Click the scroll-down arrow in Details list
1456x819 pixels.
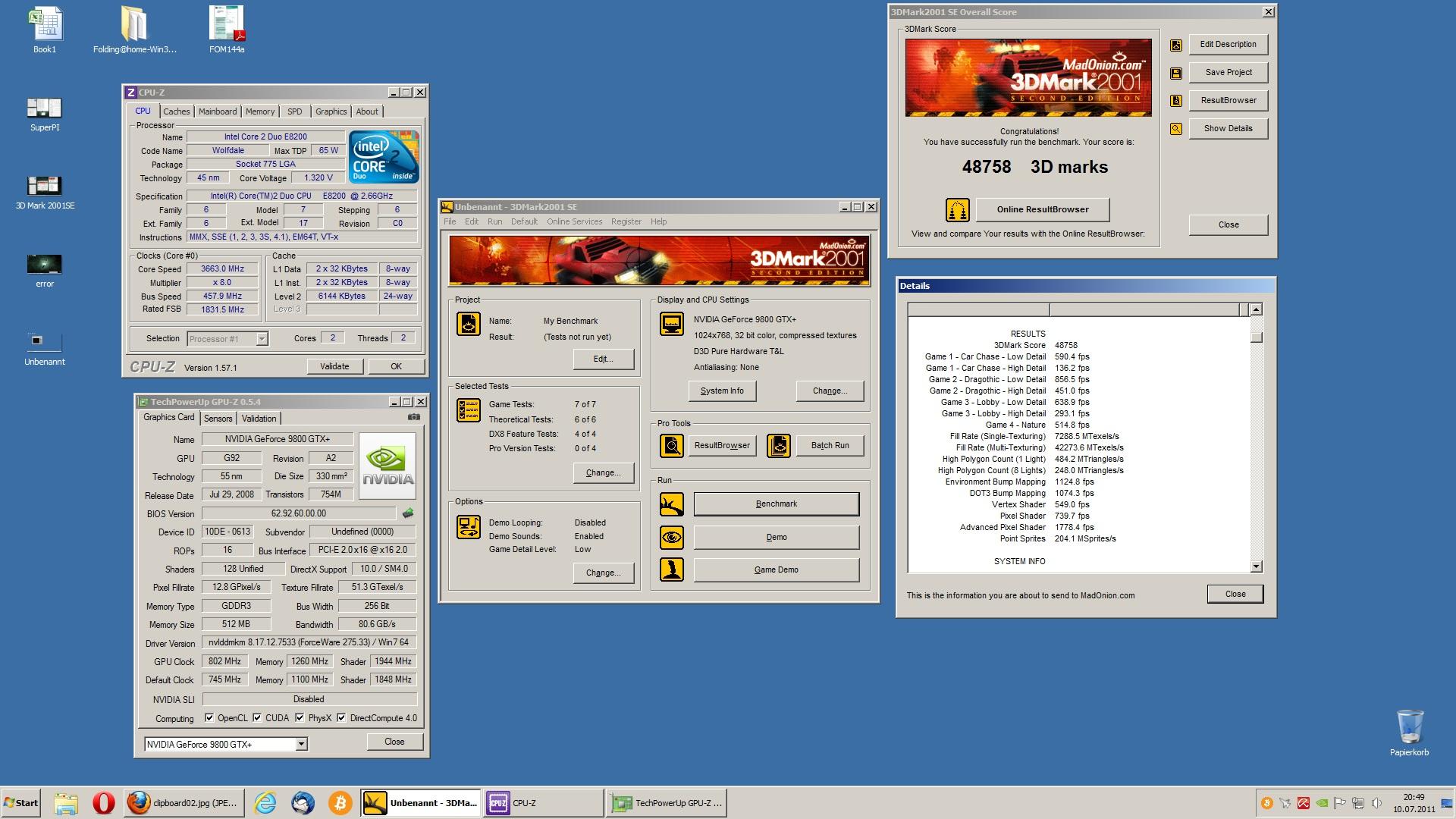coord(1256,566)
